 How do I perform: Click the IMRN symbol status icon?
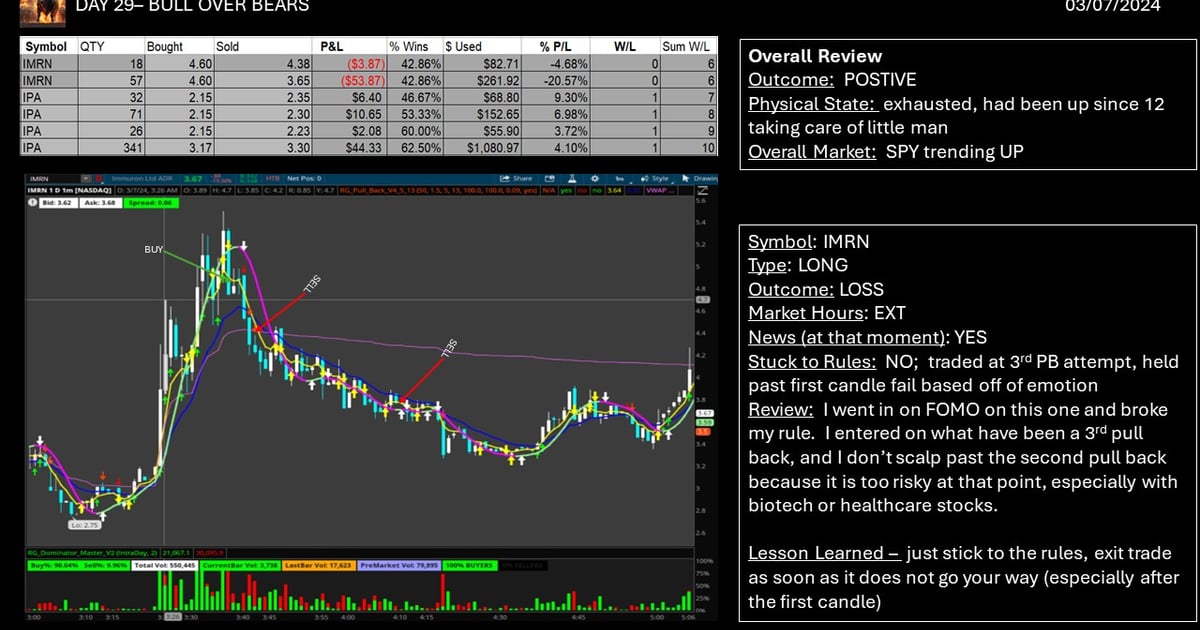coord(99,177)
